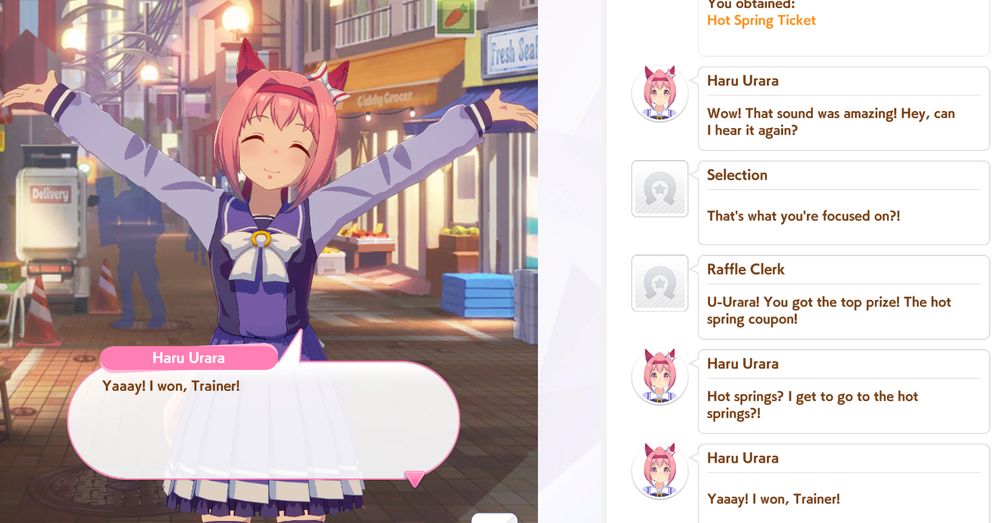The image size is (1000, 523).
Task: Click the pink Haru Urara name tag
Action: point(189,358)
